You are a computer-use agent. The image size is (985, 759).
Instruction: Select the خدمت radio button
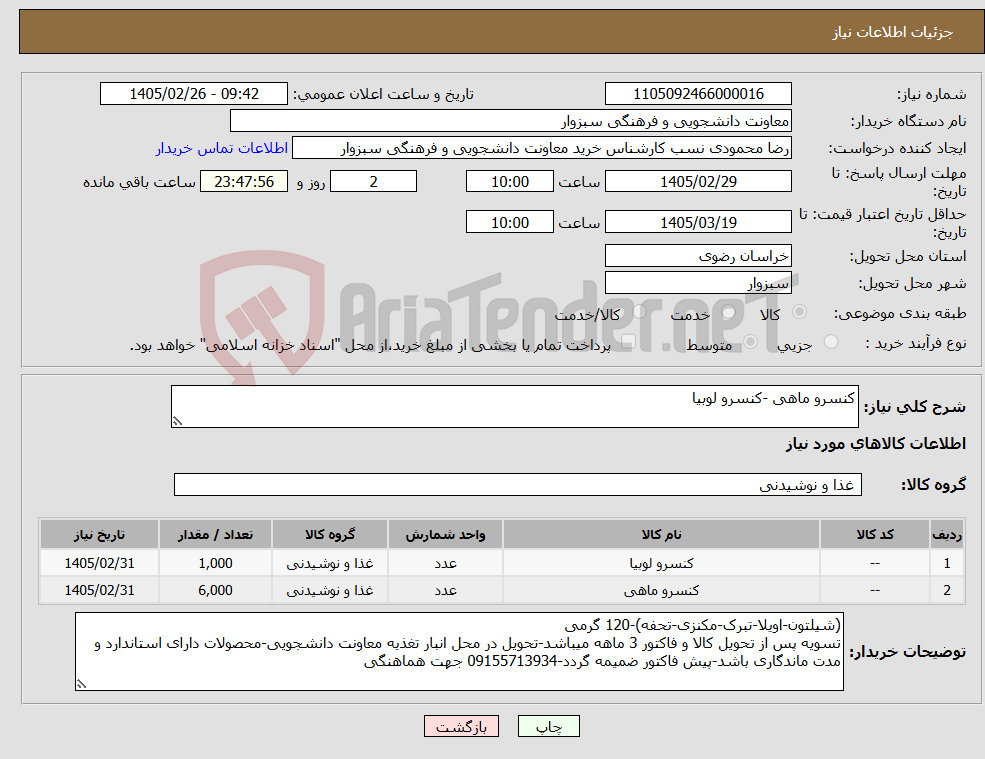[x=729, y=312]
